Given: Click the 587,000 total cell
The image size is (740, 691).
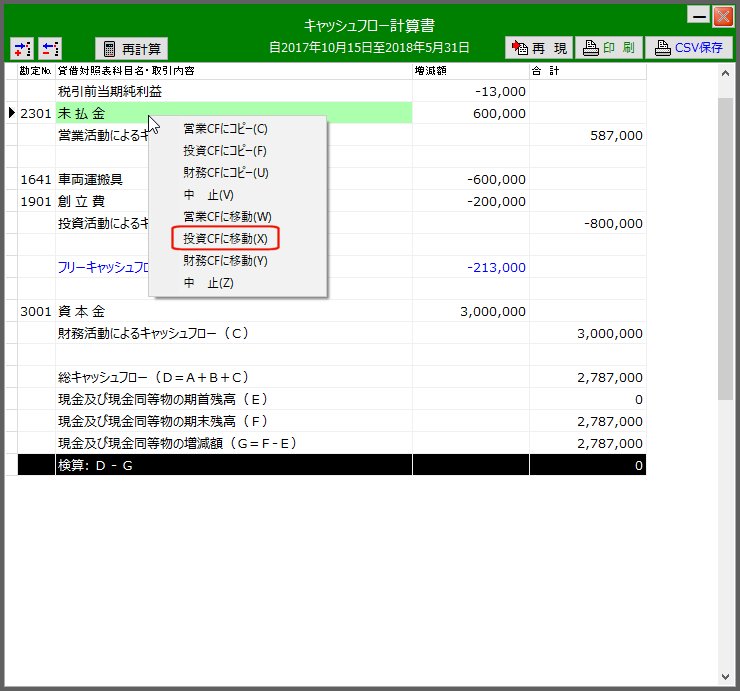Looking at the screenshot, I should coord(588,135).
